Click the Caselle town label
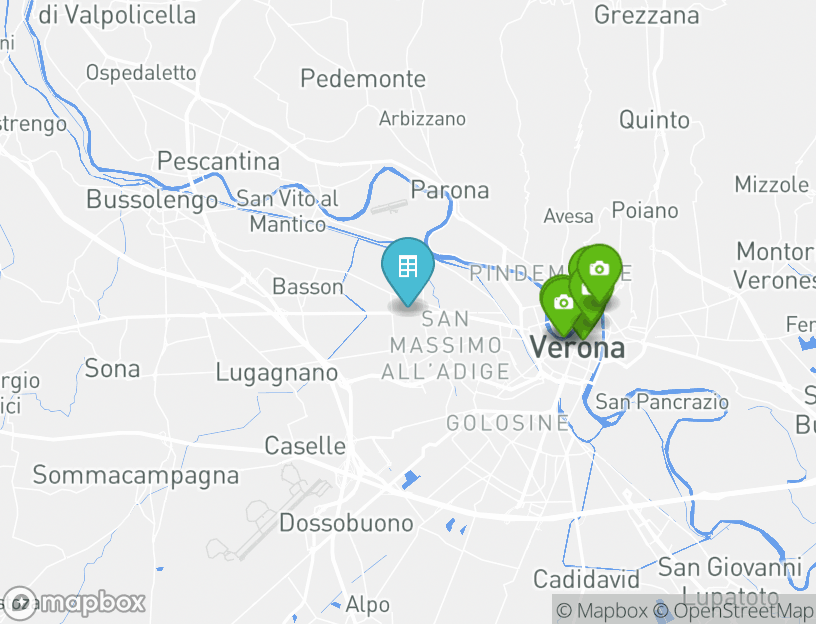Image resolution: width=816 pixels, height=624 pixels. (305, 446)
